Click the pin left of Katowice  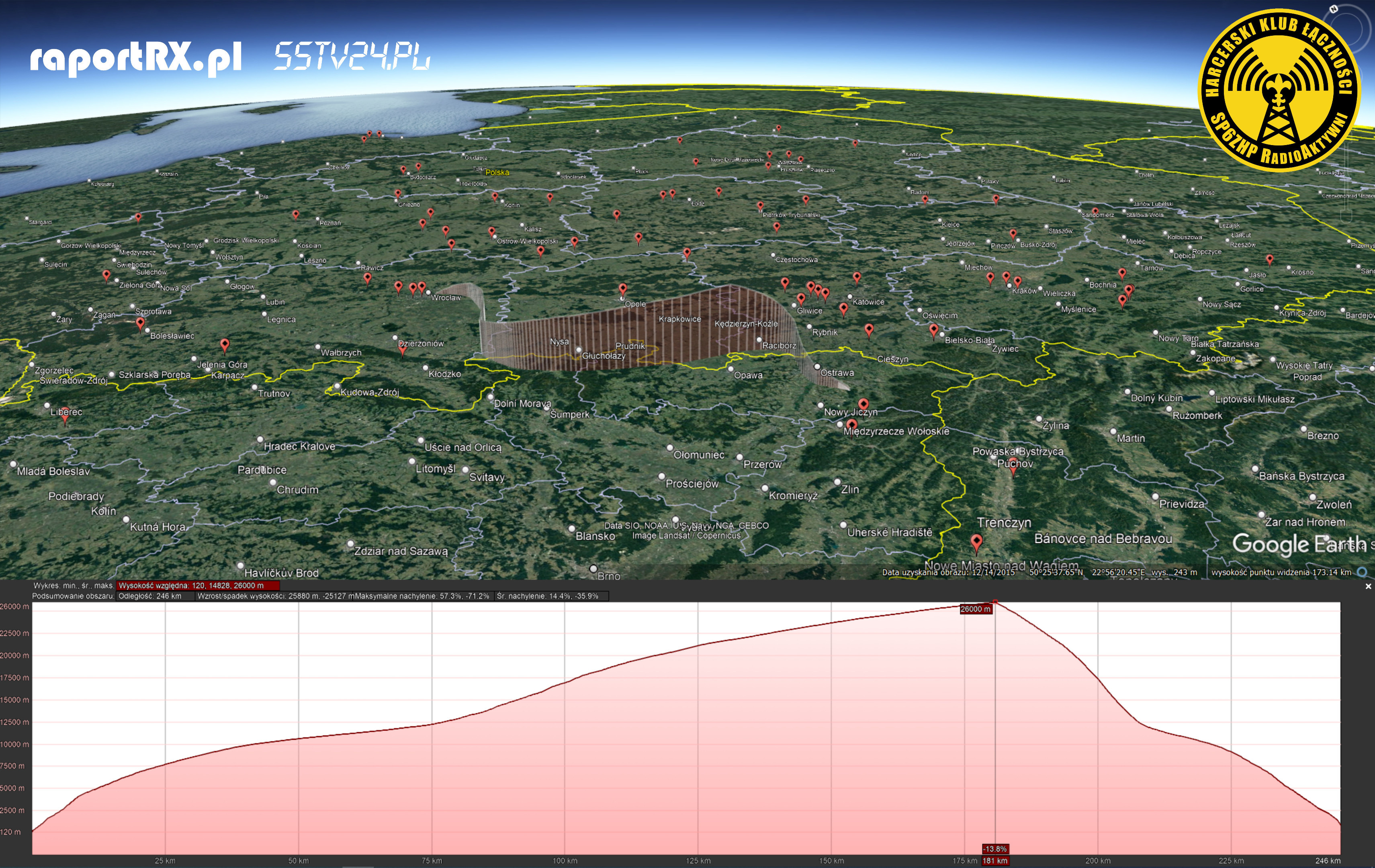[843, 309]
